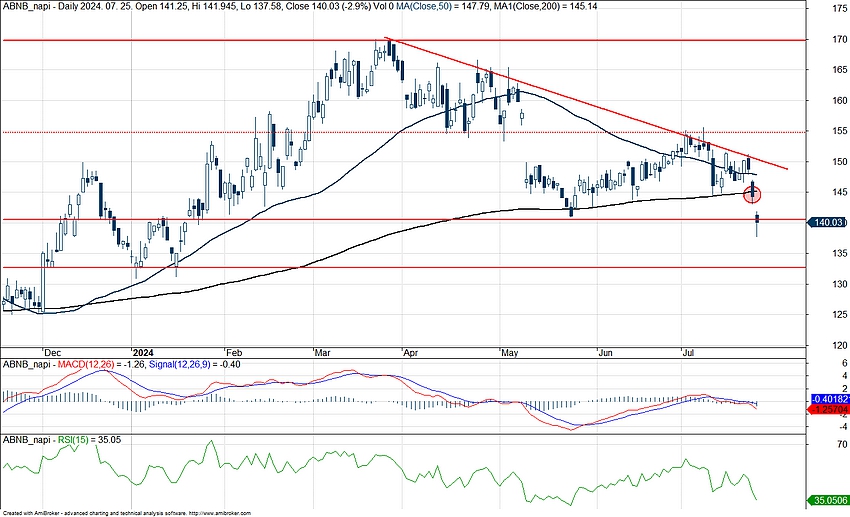This screenshot has width=850, height=517.
Task: Select the Signal(12,26,9) = -0.40 indicator label
Action: click(x=195, y=365)
